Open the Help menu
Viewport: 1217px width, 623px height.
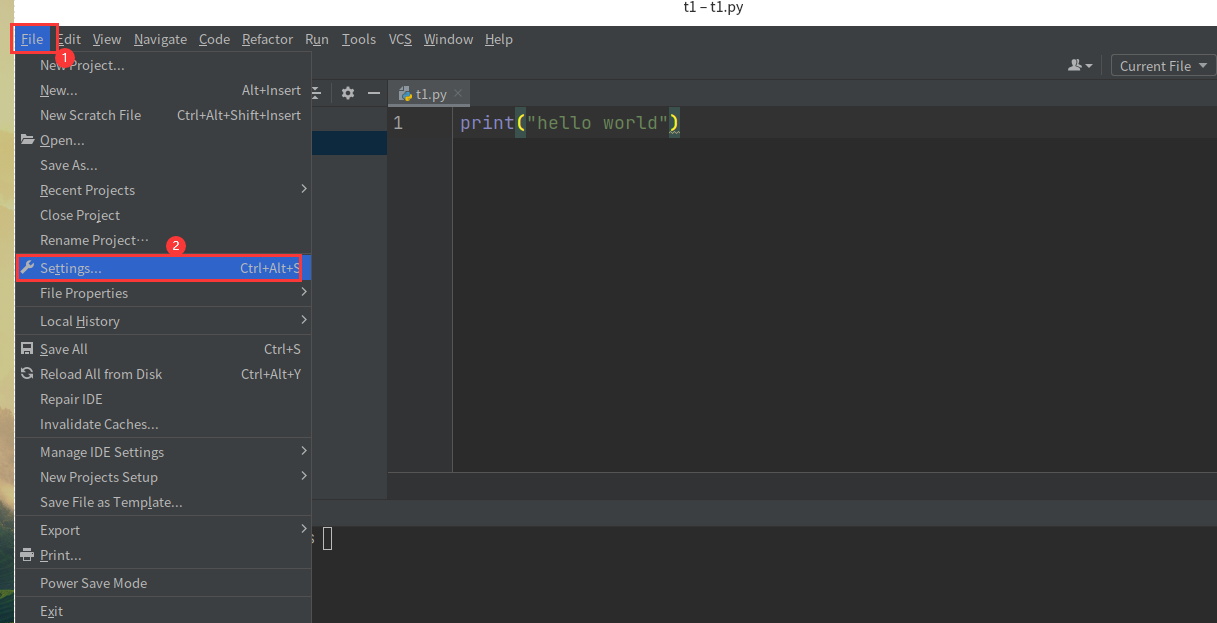click(x=499, y=39)
